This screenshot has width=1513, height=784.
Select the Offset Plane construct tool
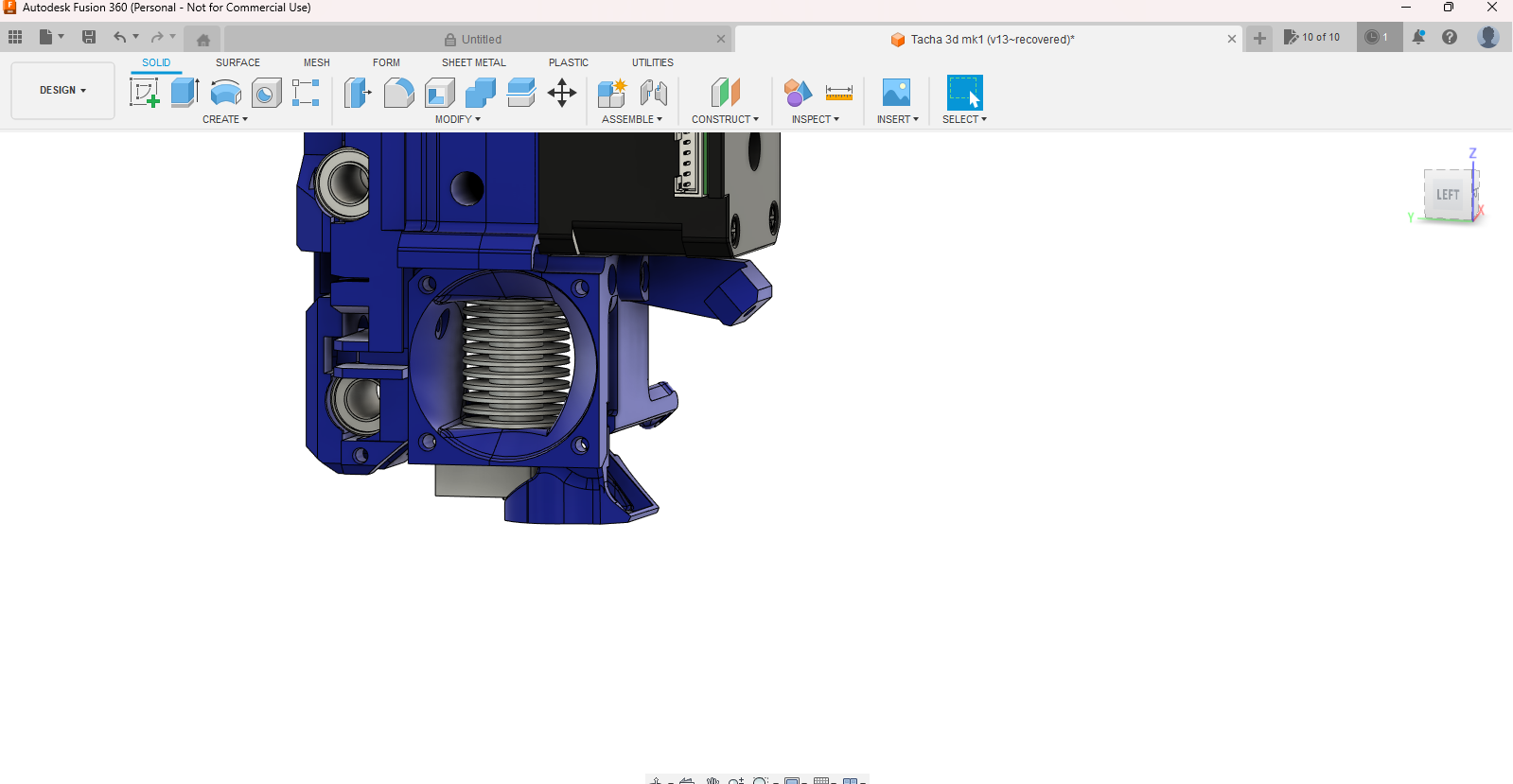(x=725, y=93)
